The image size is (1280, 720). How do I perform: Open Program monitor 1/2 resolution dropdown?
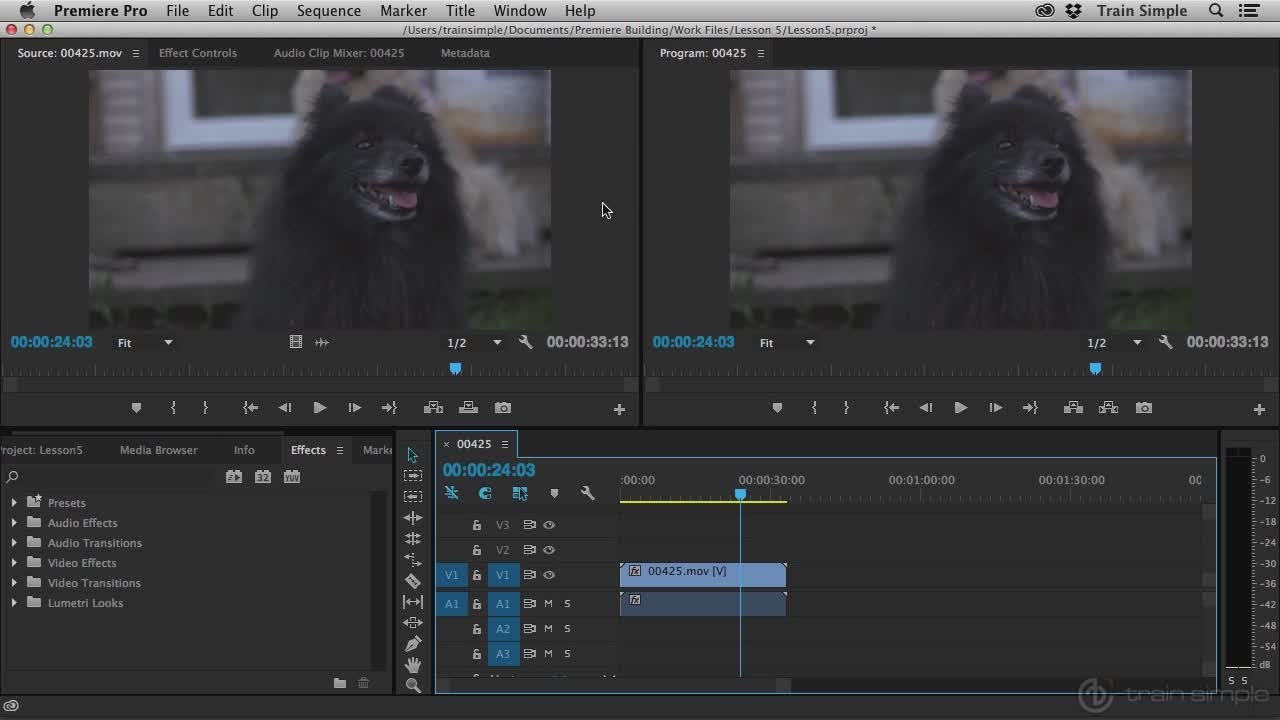[x=1115, y=343]
